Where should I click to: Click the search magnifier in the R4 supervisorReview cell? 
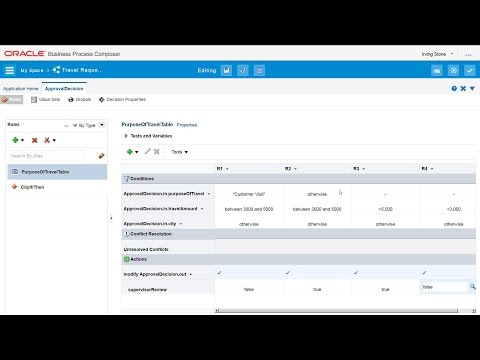tap(472, 286)
